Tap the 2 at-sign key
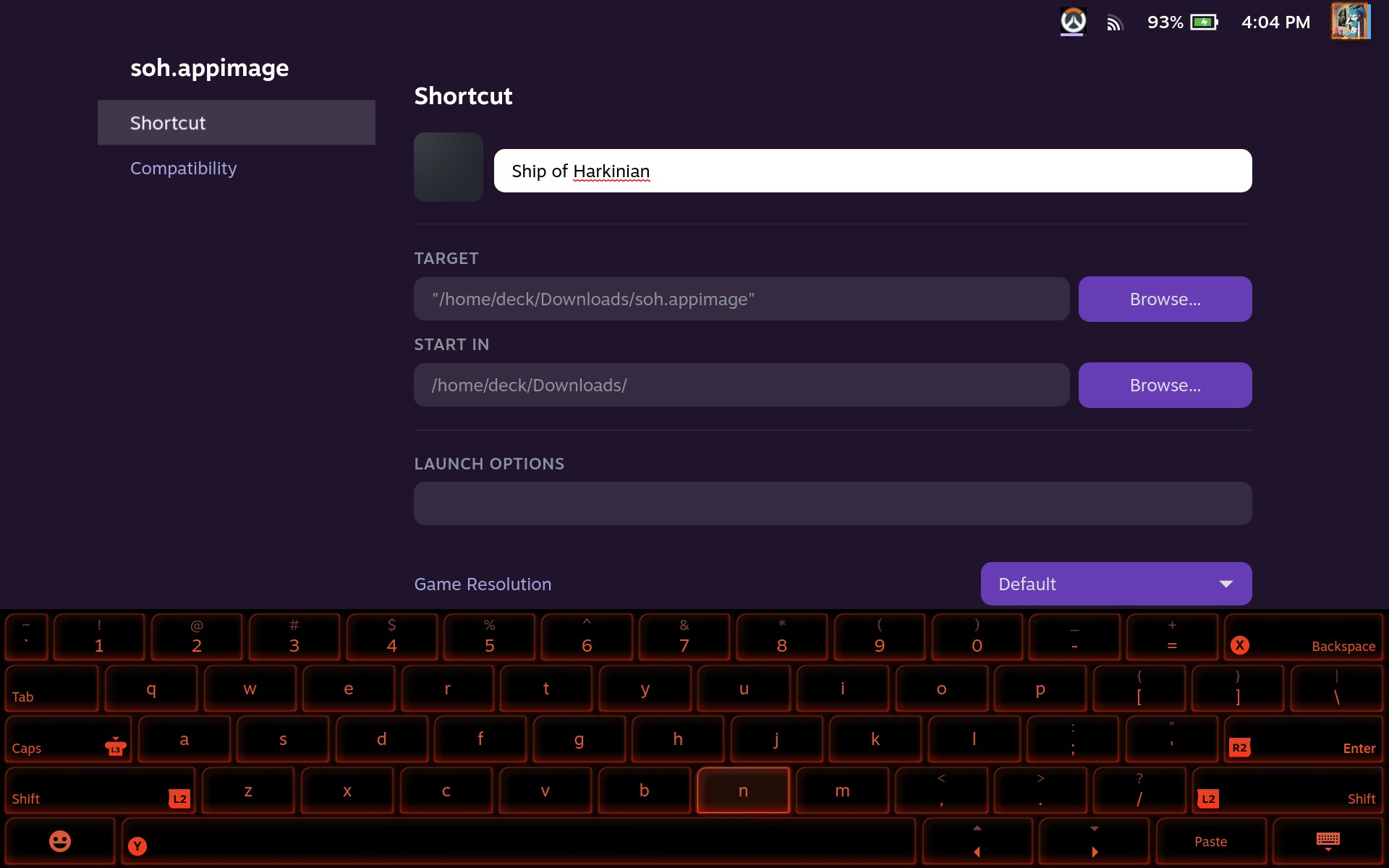This screenshot has height=868, width=1389. tap(197, 637)
